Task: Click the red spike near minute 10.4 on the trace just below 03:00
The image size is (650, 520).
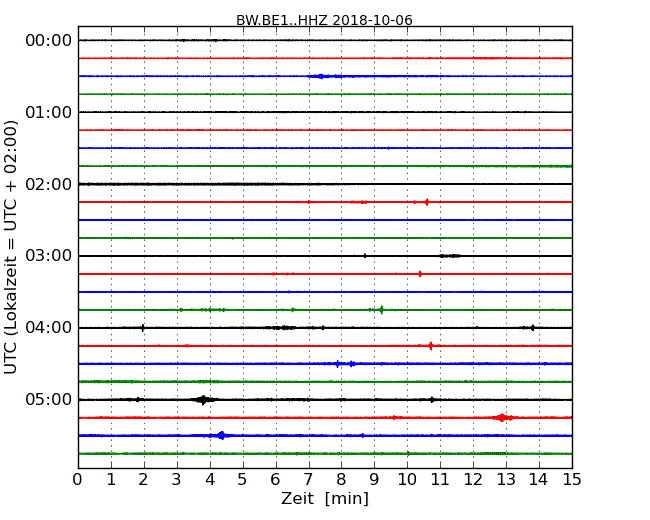Action: click(420, 274)
